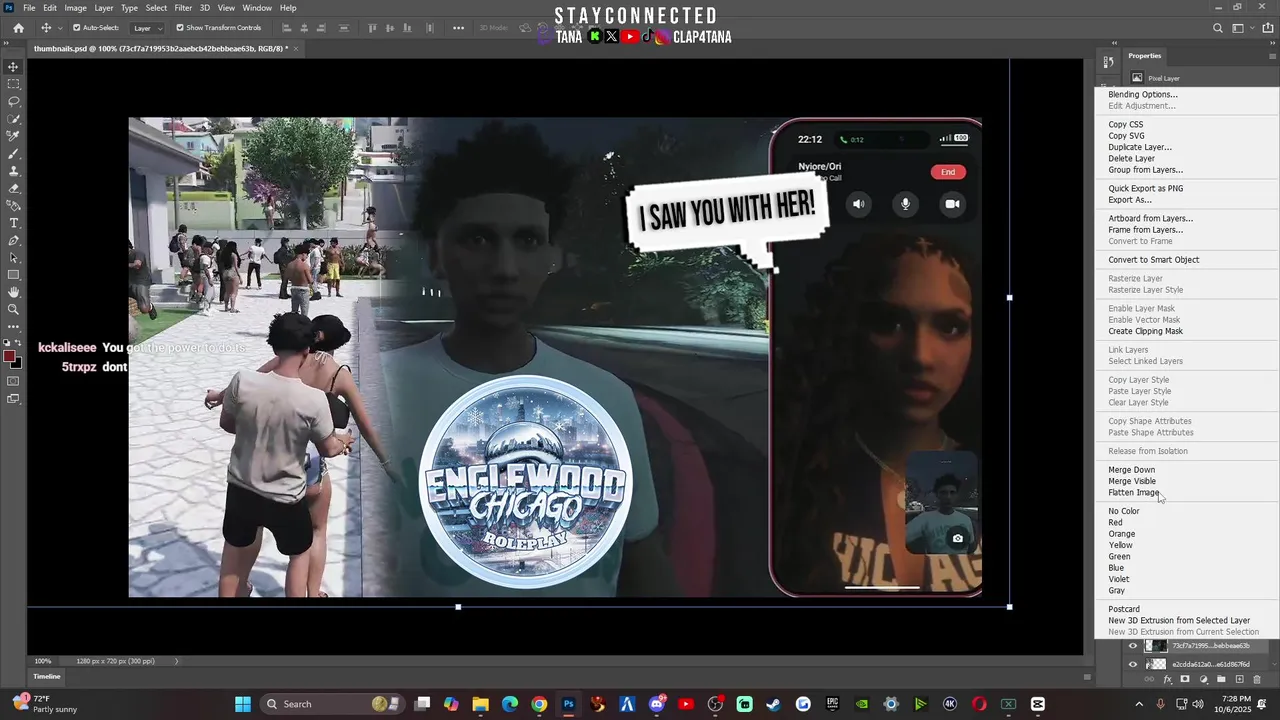Viewport: 1280px width, 720px height.
Task: Toggle the Auto-Select checkbox
Action: point(77,28)
